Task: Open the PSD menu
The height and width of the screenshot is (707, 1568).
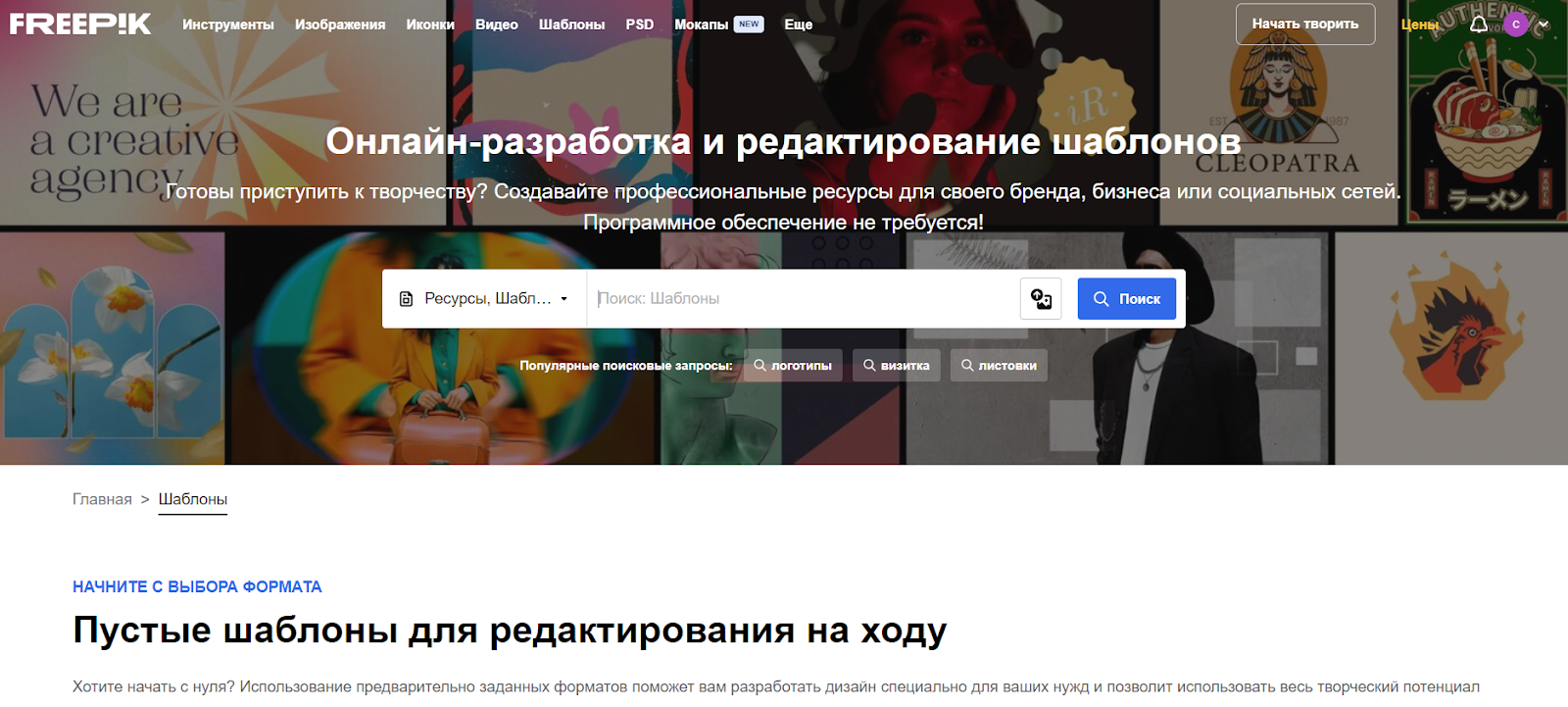Action: pyautogui.click(x=640, y=25)
